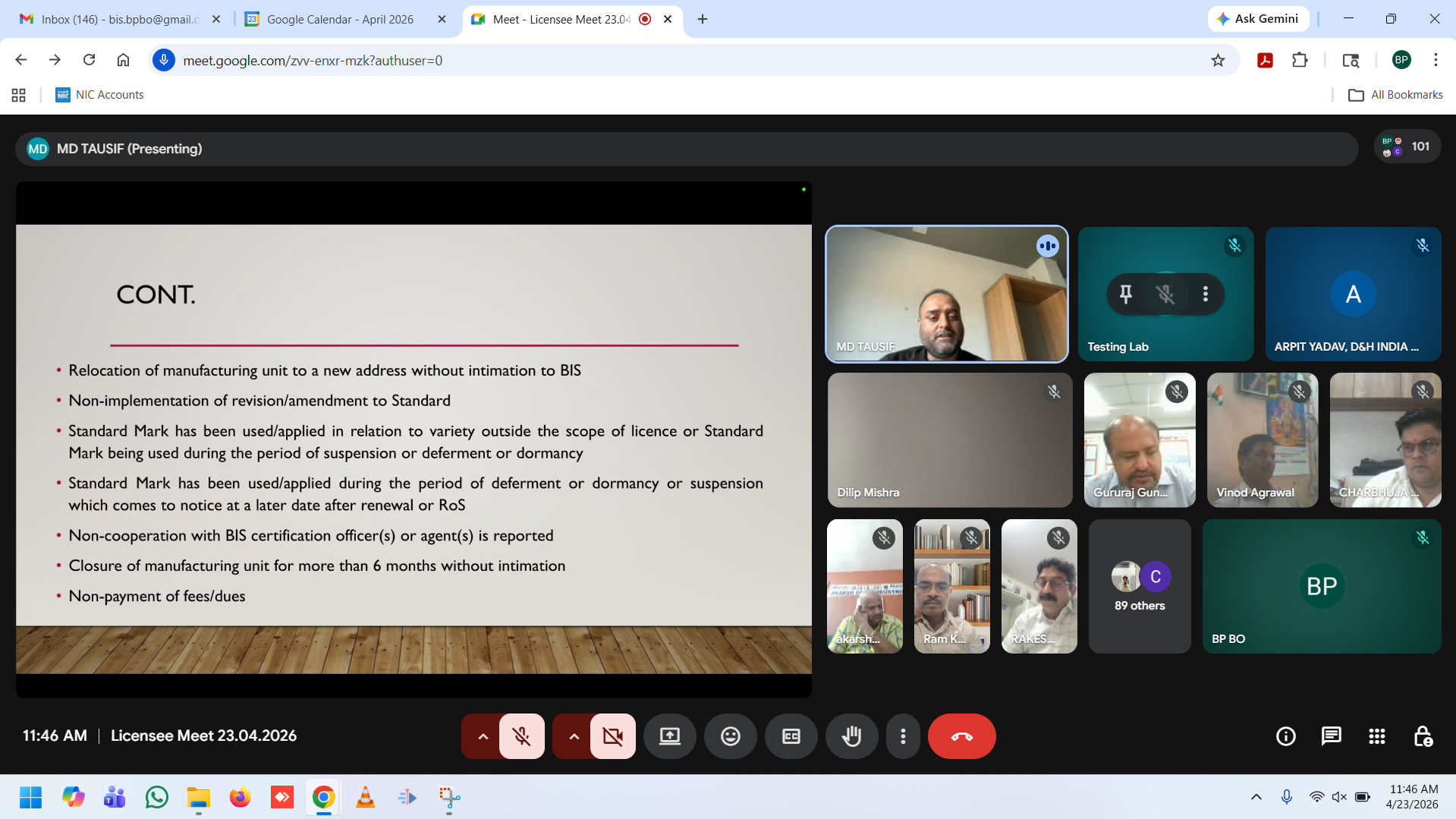
Task: Open the chat with everyone panel
Action: point(1331,736)
